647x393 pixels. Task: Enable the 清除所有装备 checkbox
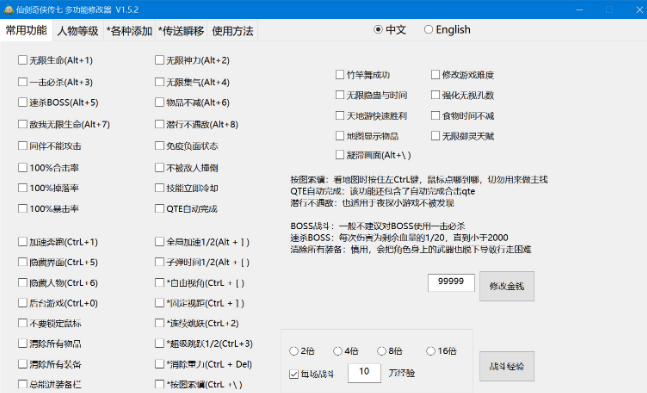tap(23, 364)
